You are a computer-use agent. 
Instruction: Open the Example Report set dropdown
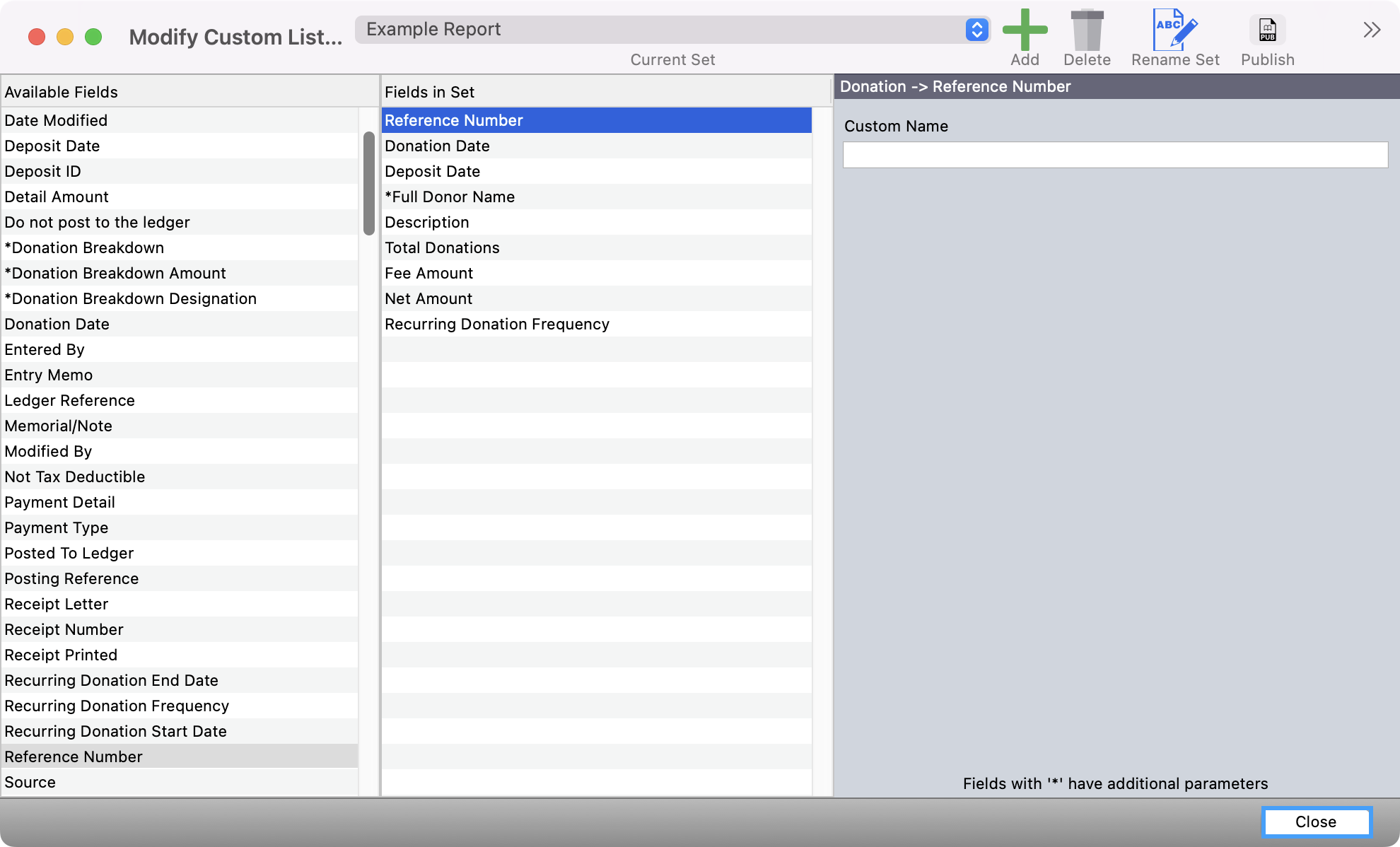(661, 30)
